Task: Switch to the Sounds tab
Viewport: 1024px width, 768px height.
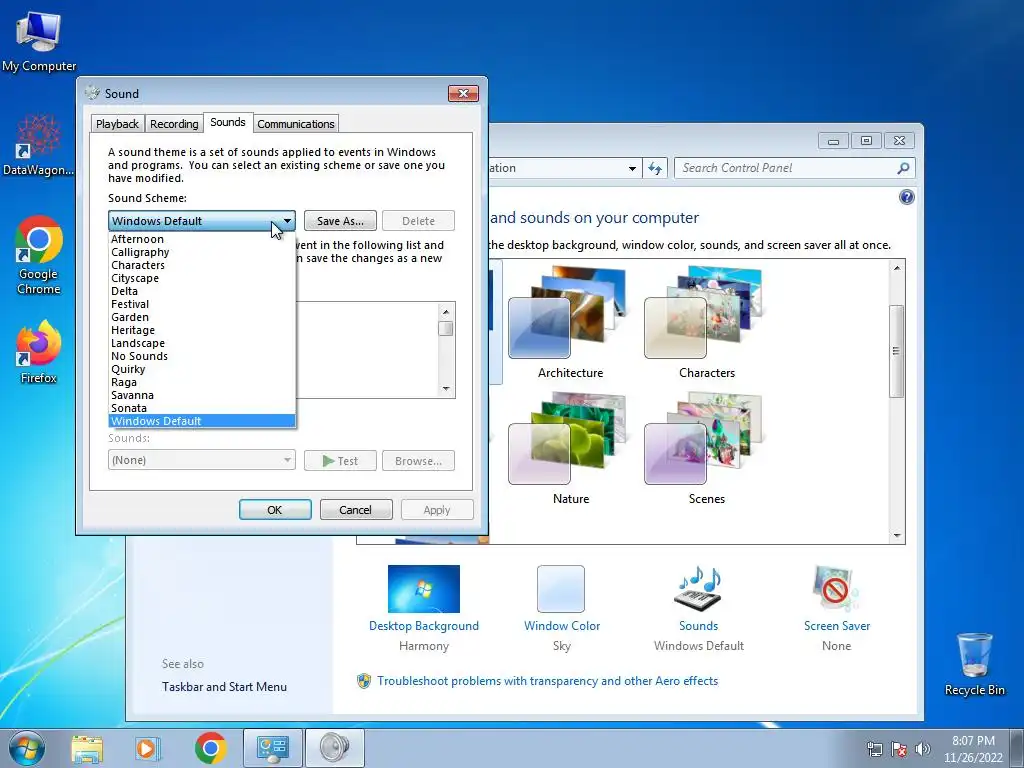Action: click(228, 122)
